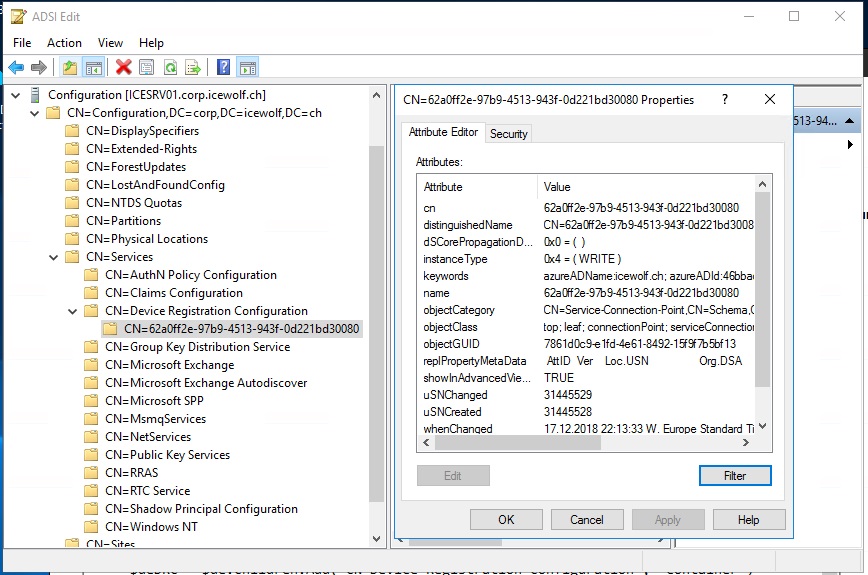Select CN=Microsoft SPP node

pyautogui.click(x=154, y=401)
